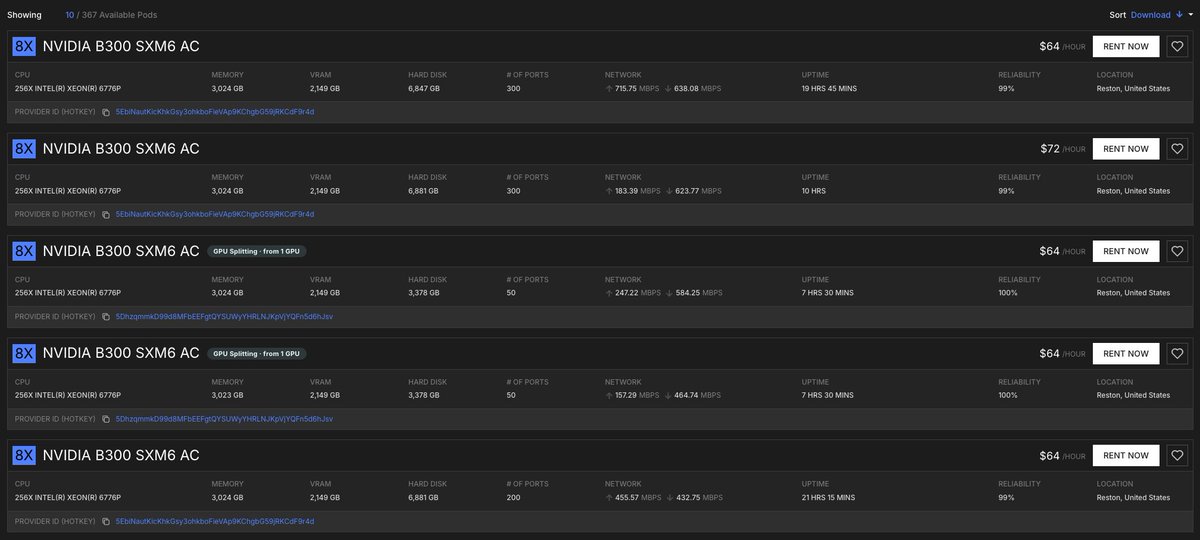
Task: Copy provider ID icon for 6,847 GB disk pod
Action: (x=106, y=112)
